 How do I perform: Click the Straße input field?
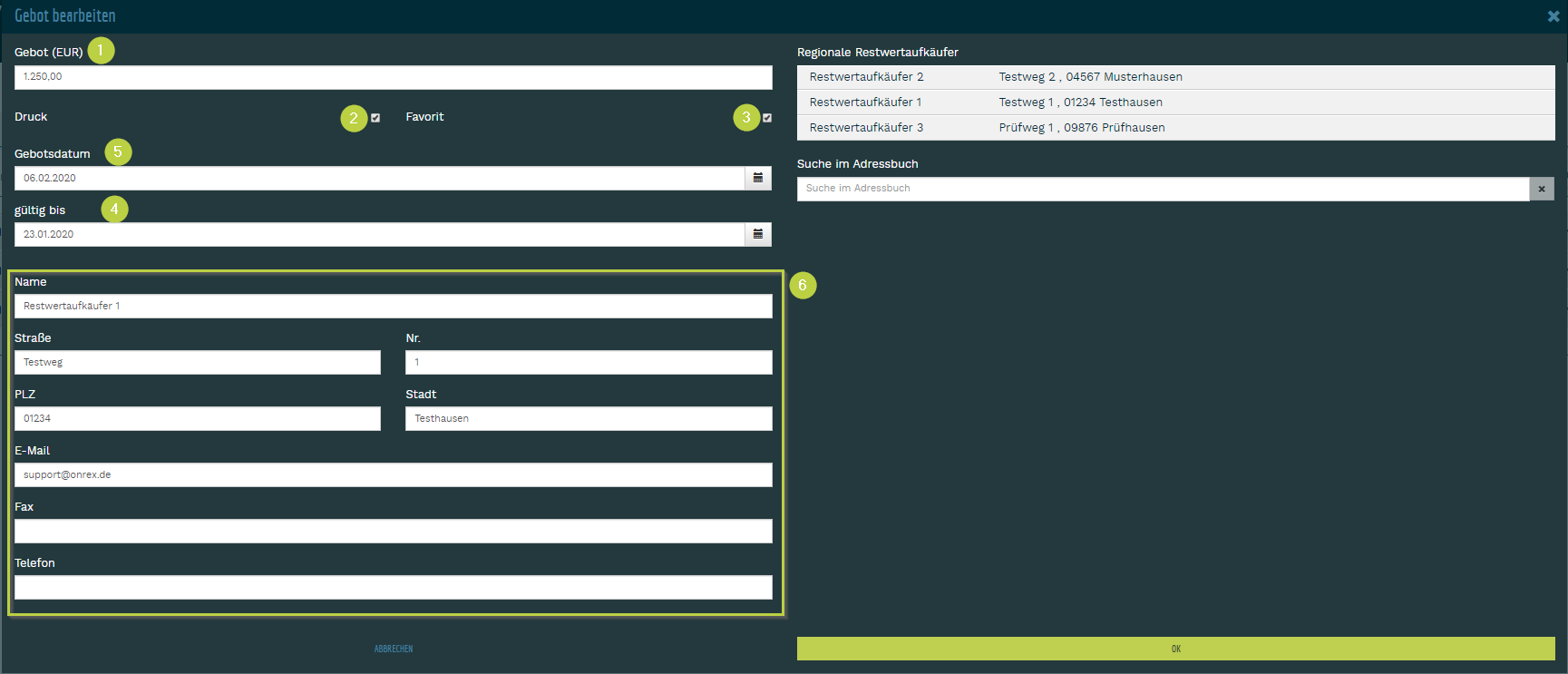pyautogui.click(x=198, y=362)
